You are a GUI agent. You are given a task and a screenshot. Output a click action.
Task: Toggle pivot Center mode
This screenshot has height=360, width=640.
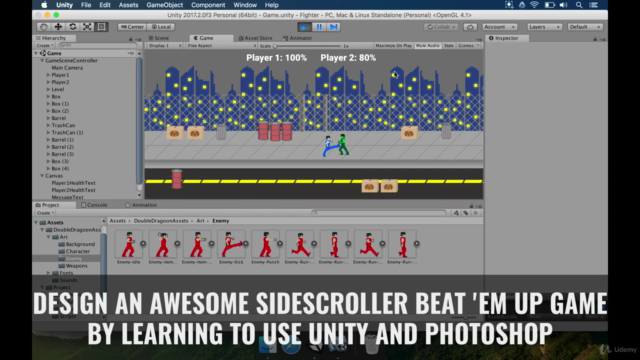coord(132,27)
